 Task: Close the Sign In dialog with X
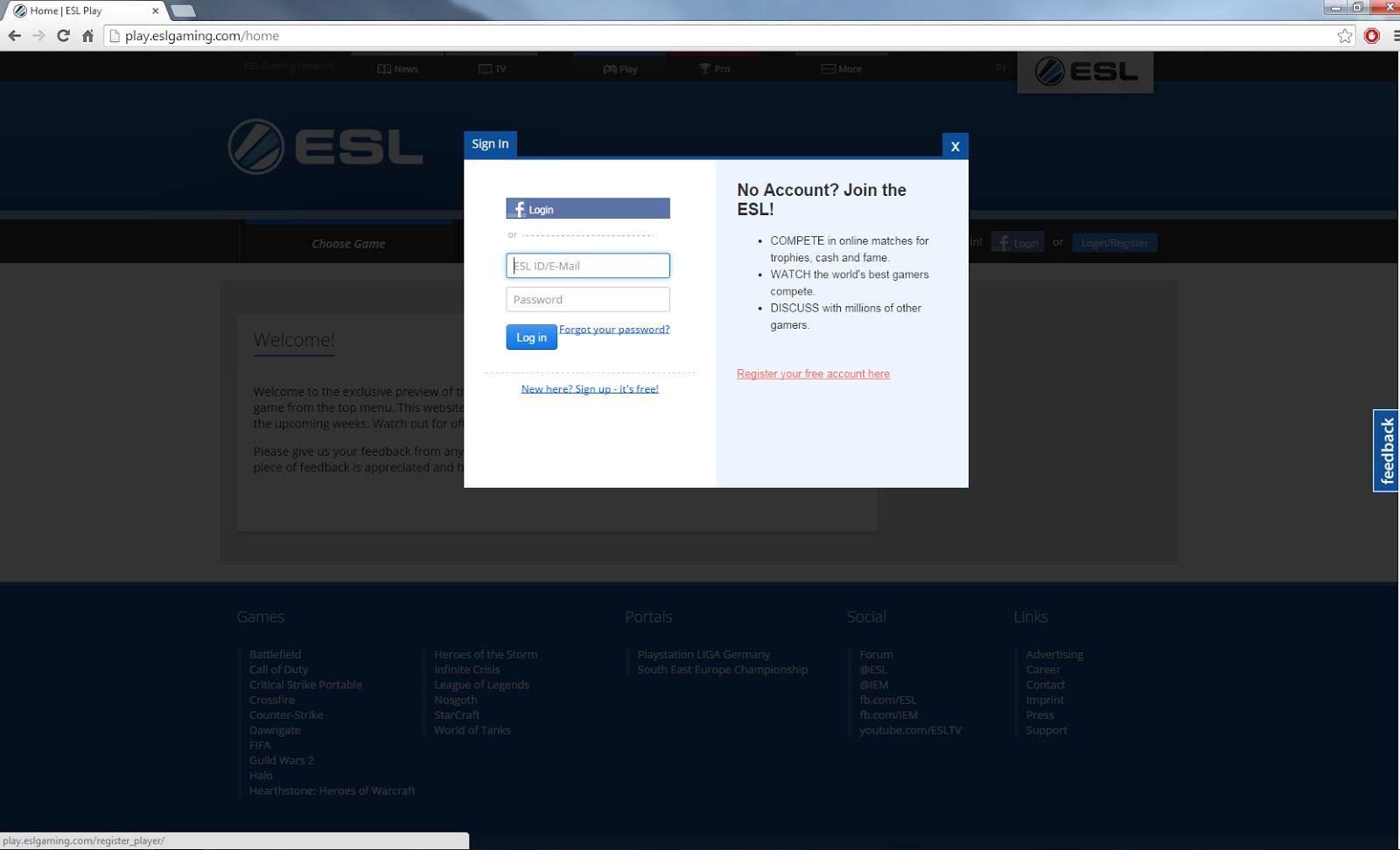(955, 146)
